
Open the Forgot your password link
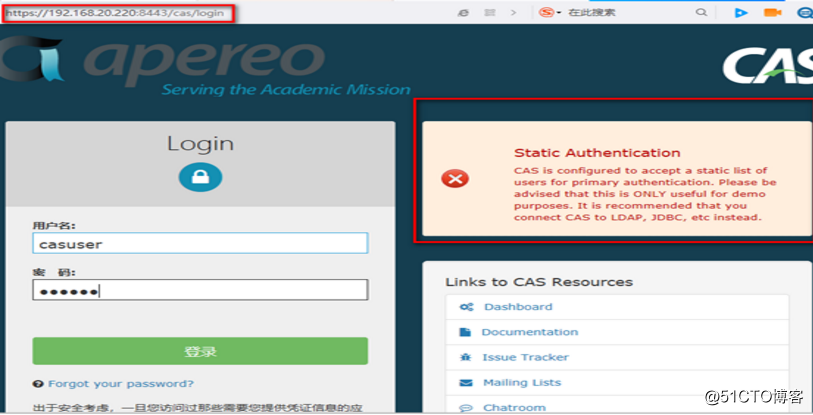pos(121,384)
